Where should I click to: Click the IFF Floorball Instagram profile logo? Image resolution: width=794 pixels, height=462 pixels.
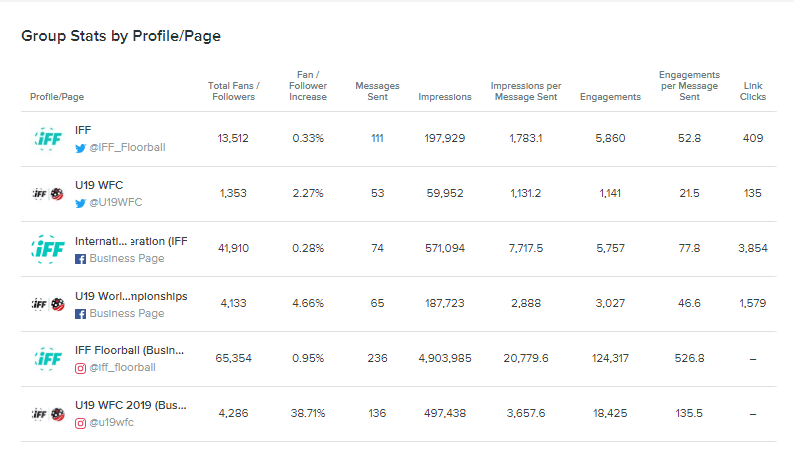click(x=47, y=358)
